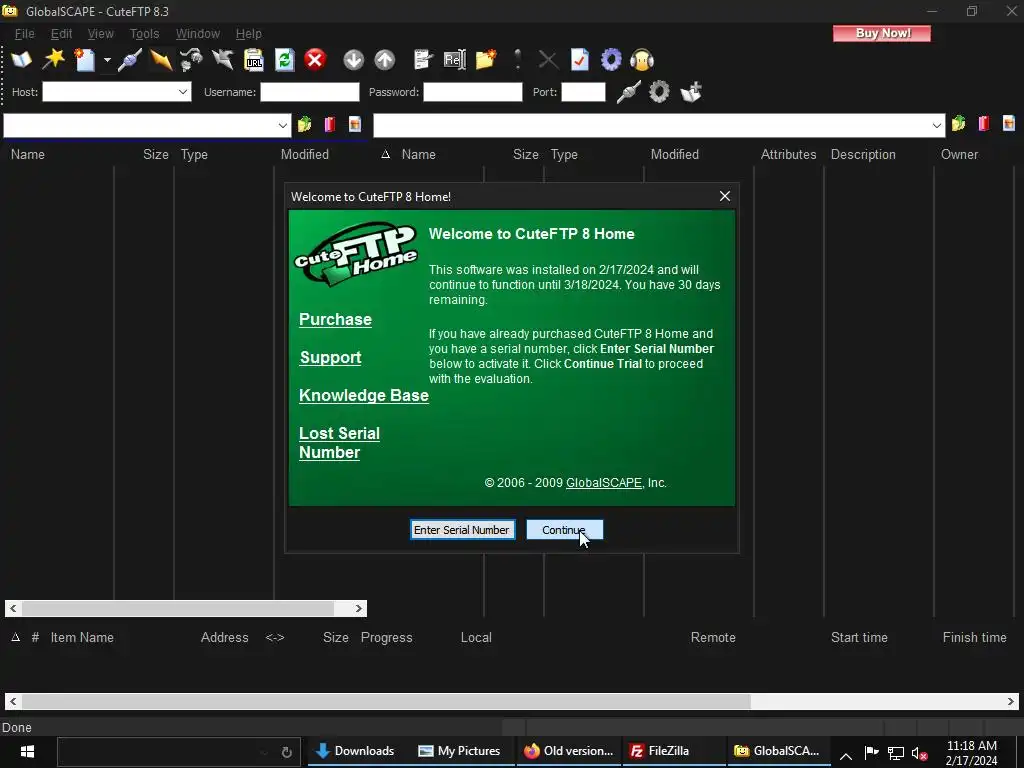Viewport: 1024px width, 768px height.
Task: Click the Connect to URL clipboard icon
Action: (x=253, y=60)
